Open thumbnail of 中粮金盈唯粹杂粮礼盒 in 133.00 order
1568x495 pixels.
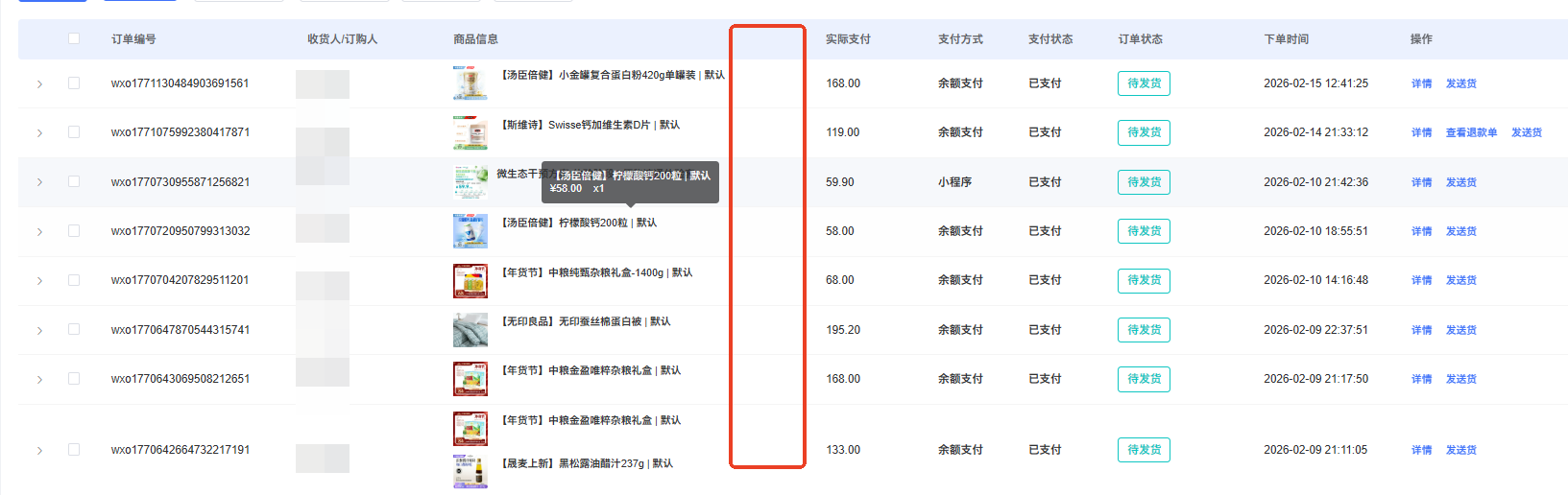pos(470,429)
